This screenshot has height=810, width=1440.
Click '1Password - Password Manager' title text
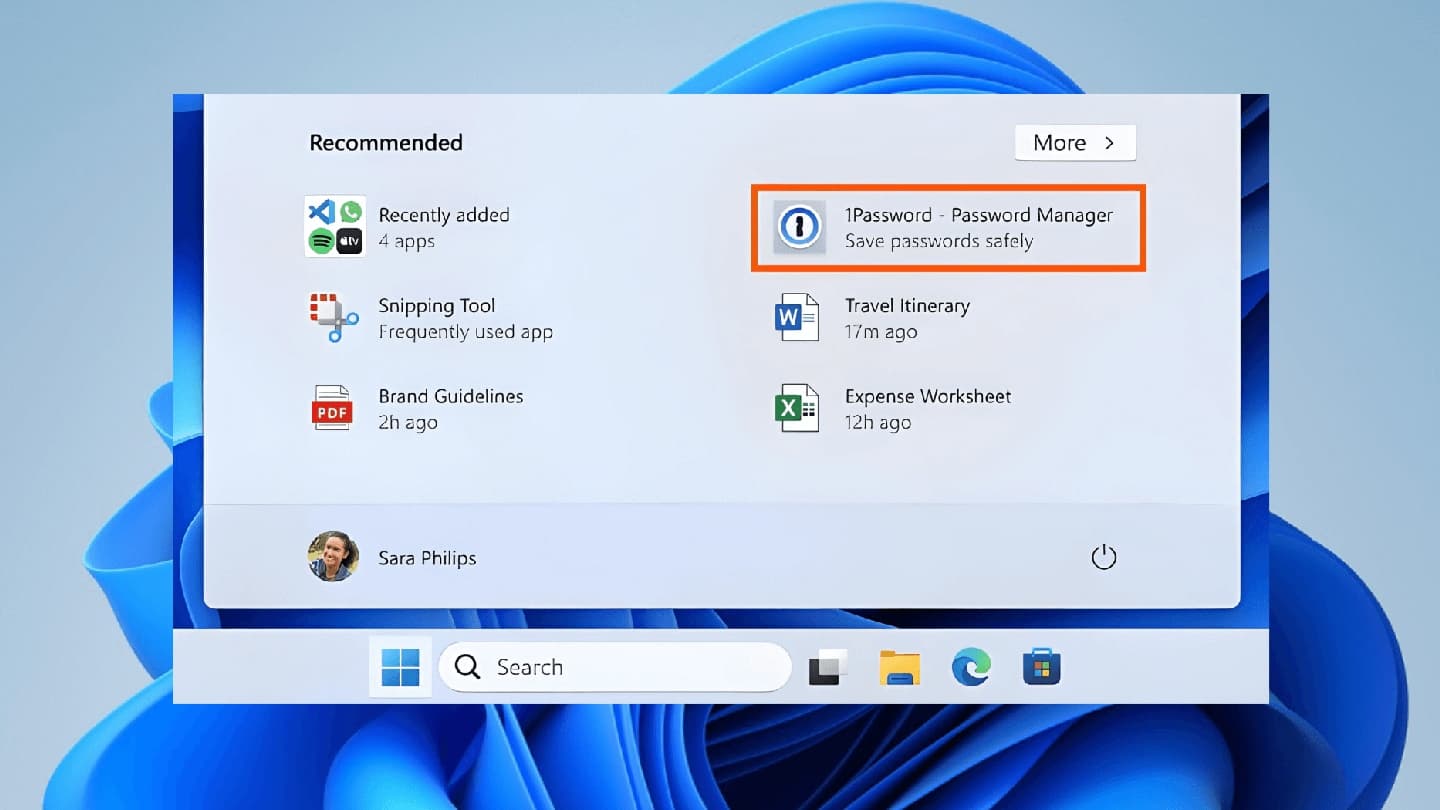pyautogui.click(x=979, y=215)
